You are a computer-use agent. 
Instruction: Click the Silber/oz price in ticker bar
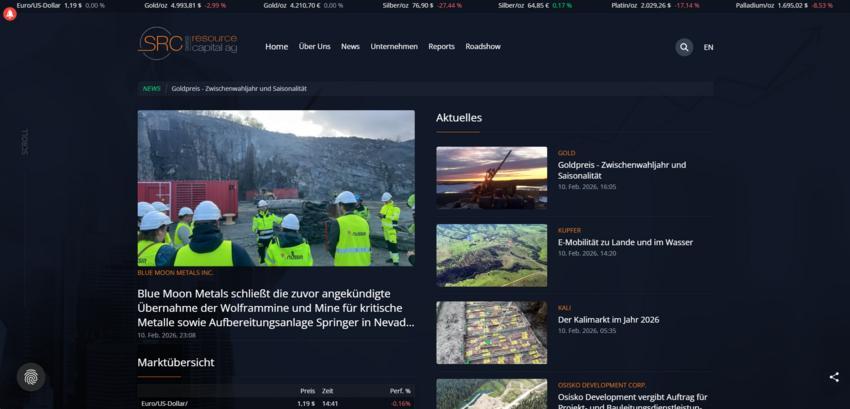click(408, 5)
